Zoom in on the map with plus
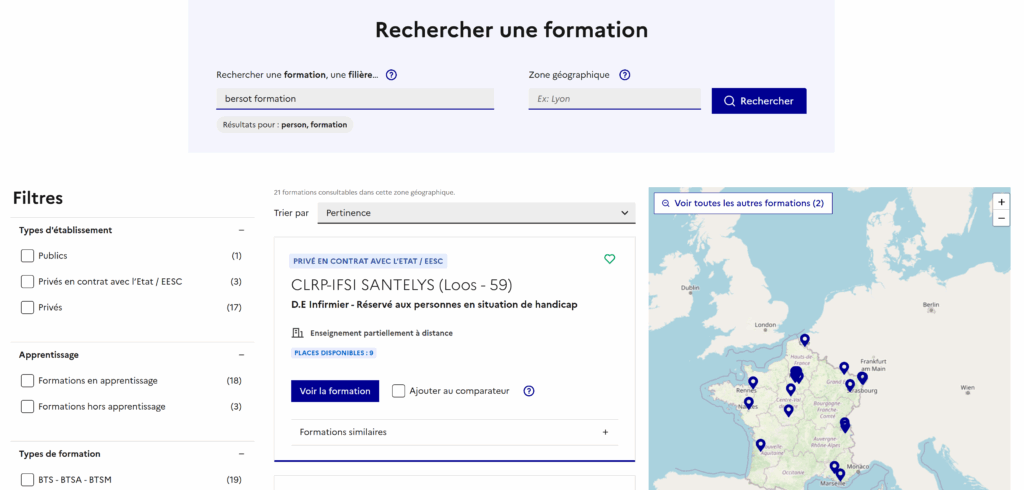Viewport: 1024px width, 490px height. click(1001, 202)
